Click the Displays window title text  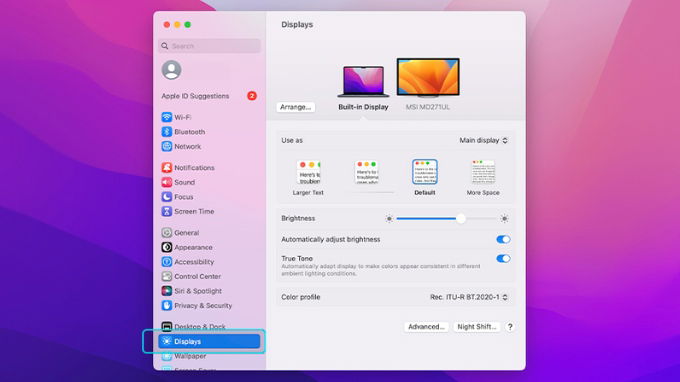pyautogui.click(x=297, y=25)
